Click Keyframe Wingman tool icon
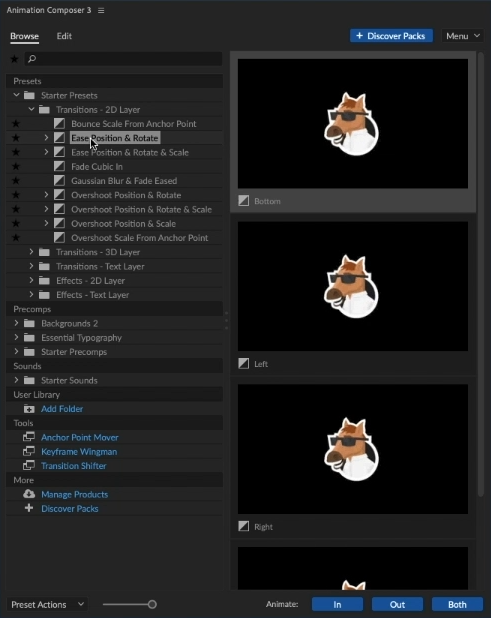 point(29,451)
